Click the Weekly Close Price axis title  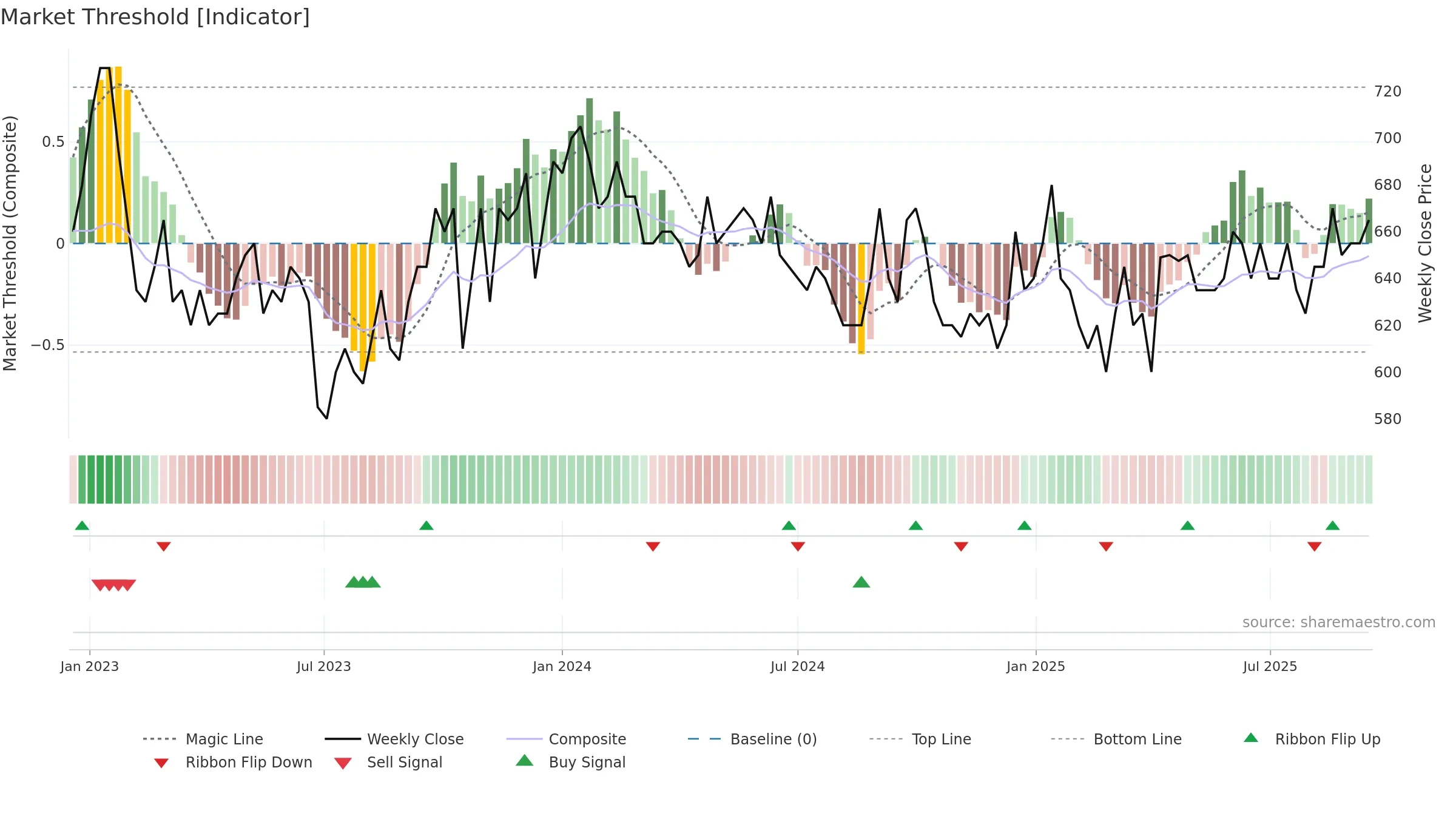coord(1425,243)
